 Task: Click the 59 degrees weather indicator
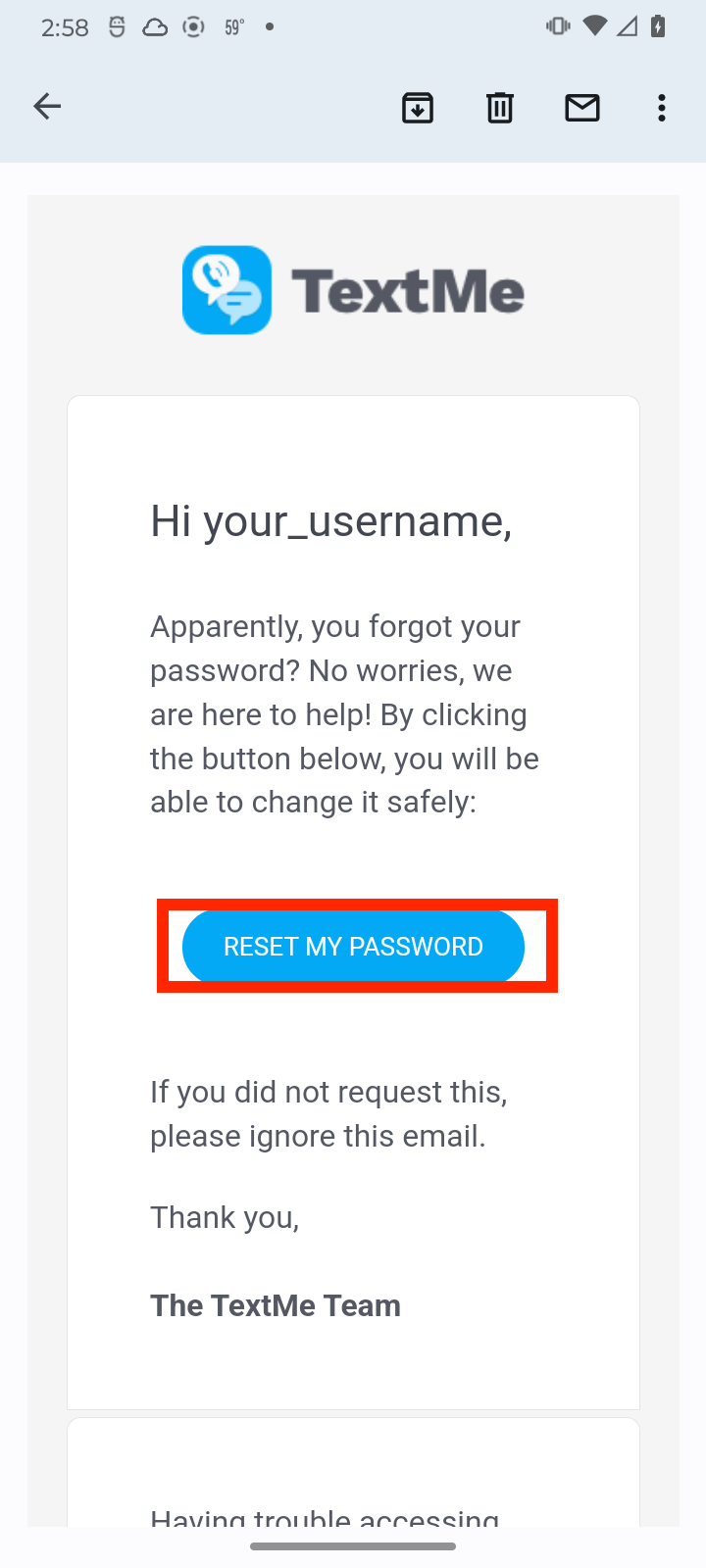click(232, 26)
